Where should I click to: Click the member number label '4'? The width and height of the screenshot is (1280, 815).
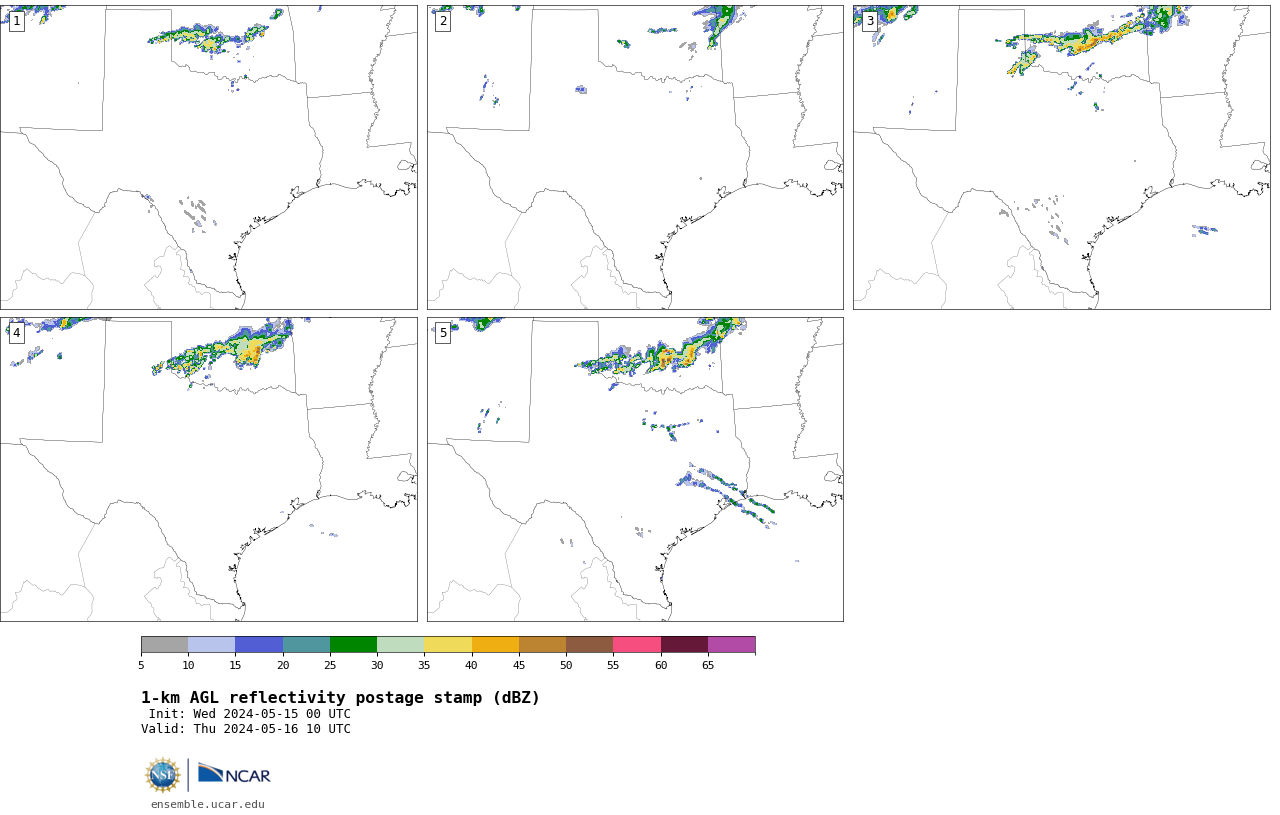[16, 333]
